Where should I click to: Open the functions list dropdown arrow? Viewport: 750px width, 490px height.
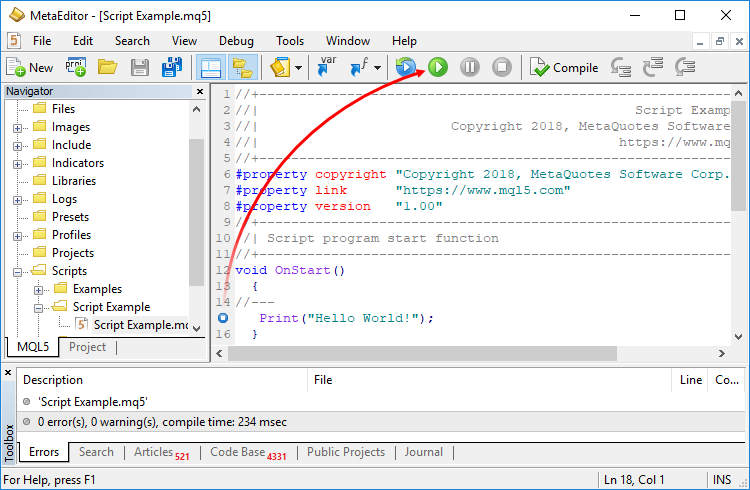click(377, 68)
